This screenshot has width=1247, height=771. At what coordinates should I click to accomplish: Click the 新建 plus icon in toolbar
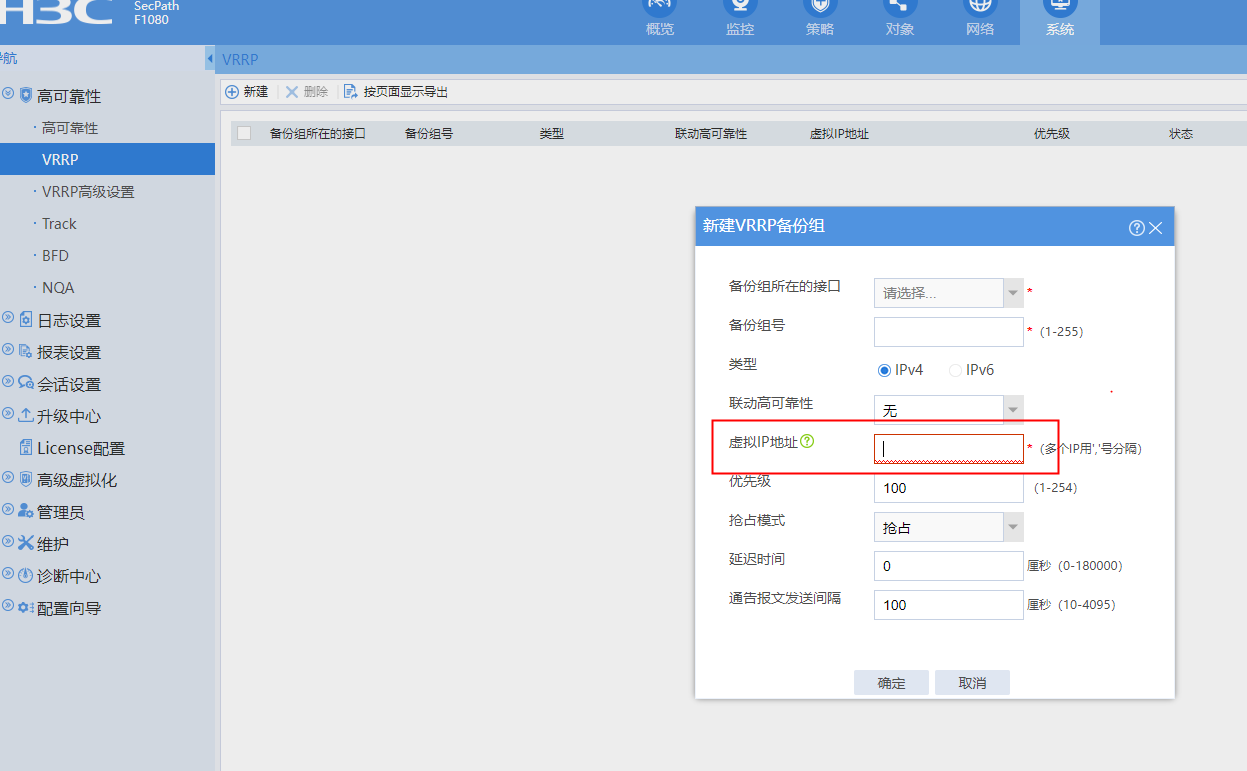[x=232, y=92]
